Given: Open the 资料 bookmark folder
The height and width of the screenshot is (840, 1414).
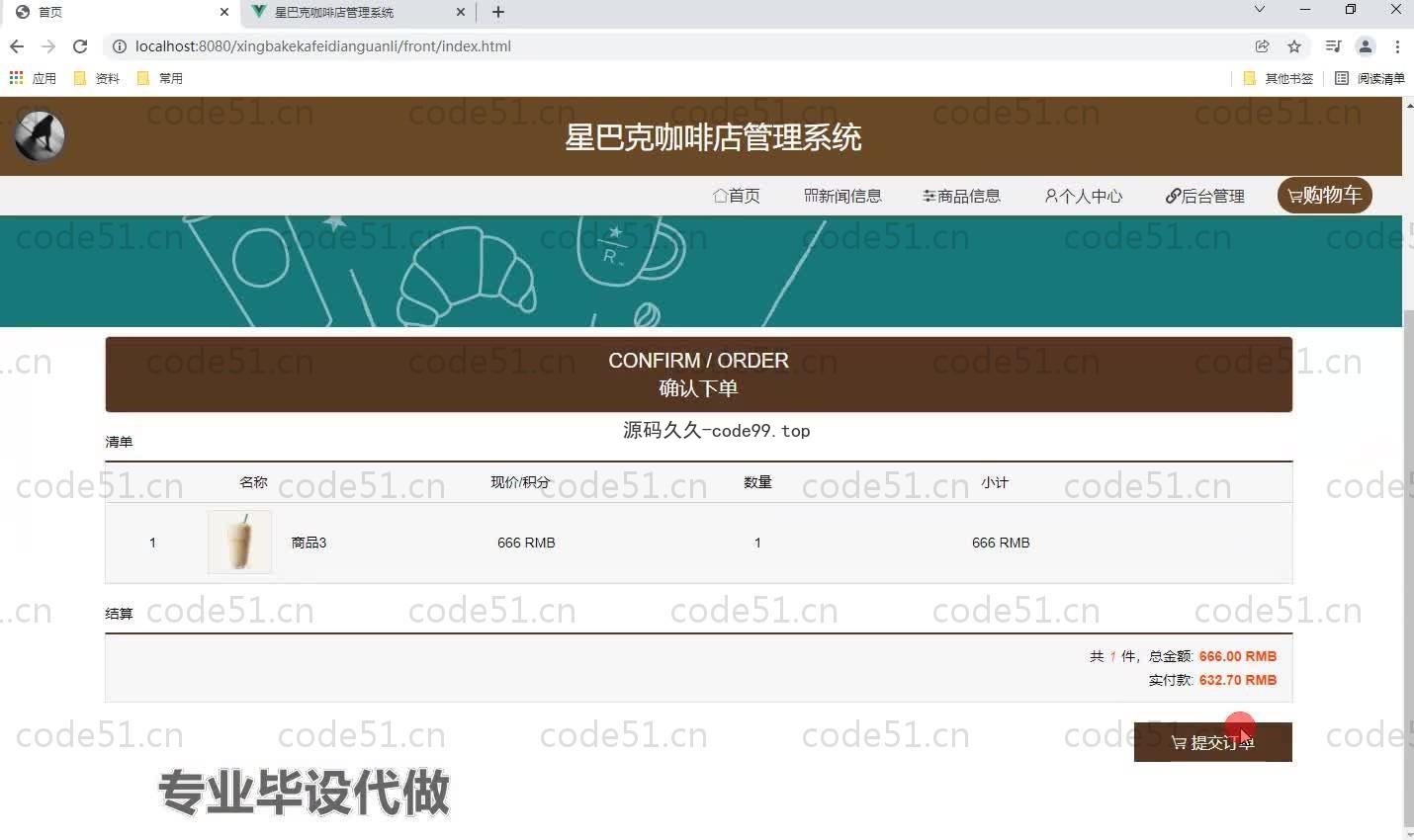Looking at the screenshot, I should pos(97,78).
